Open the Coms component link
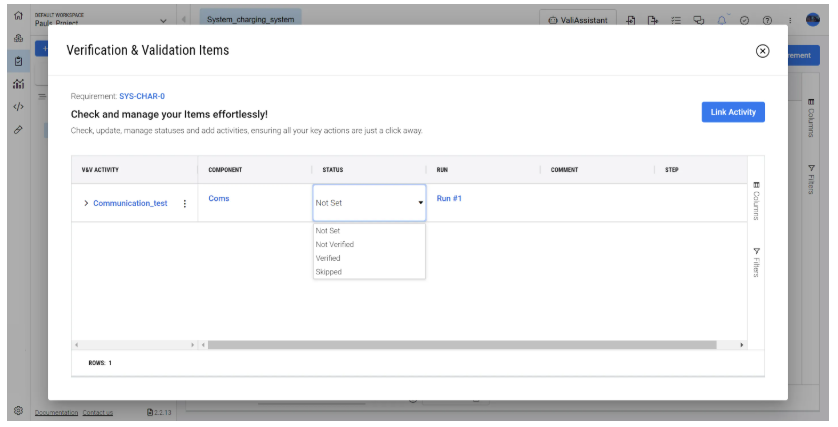Screen dimensions: 838x427 point(219,198)
